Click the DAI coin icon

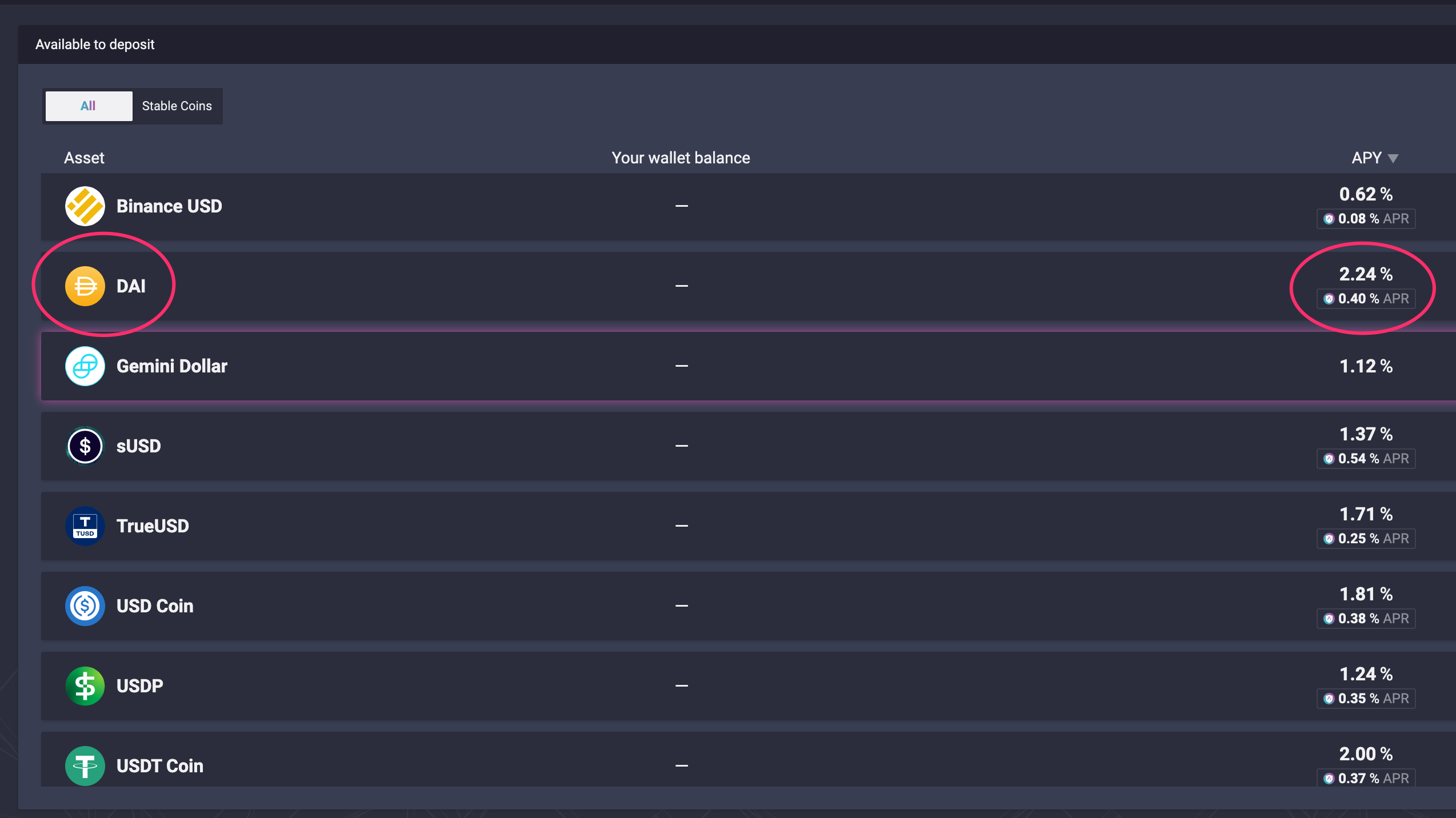(x=85, y=286)
